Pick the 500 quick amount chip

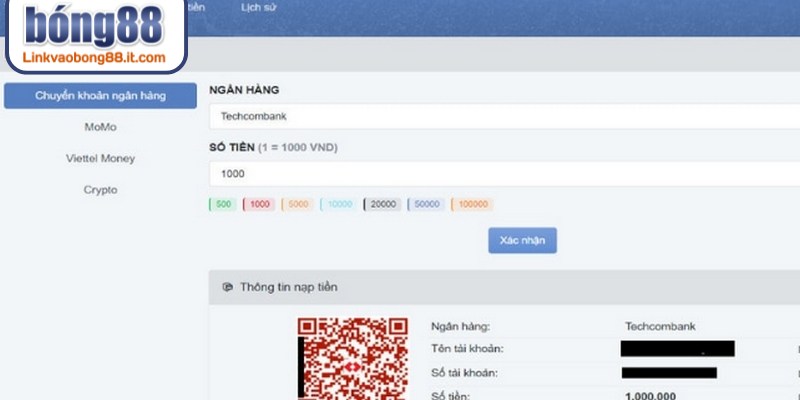223,204
